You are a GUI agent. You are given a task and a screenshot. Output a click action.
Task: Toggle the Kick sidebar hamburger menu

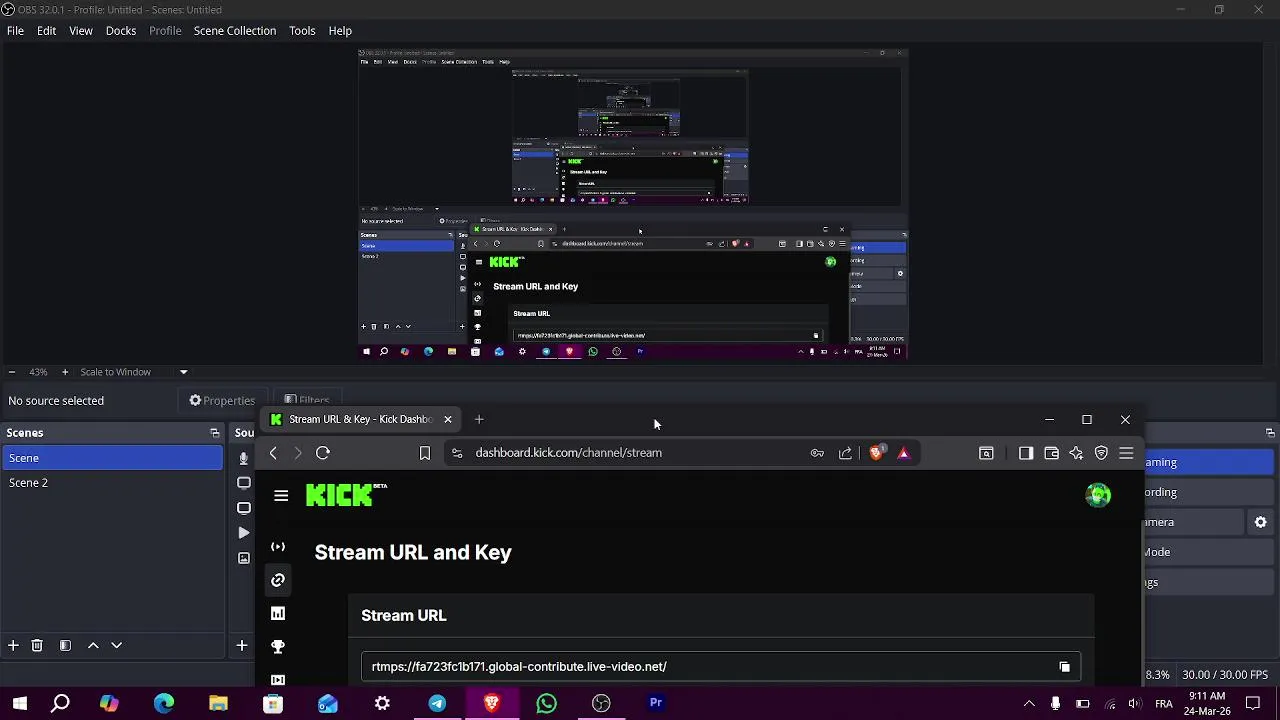click(x=281, y=496)
